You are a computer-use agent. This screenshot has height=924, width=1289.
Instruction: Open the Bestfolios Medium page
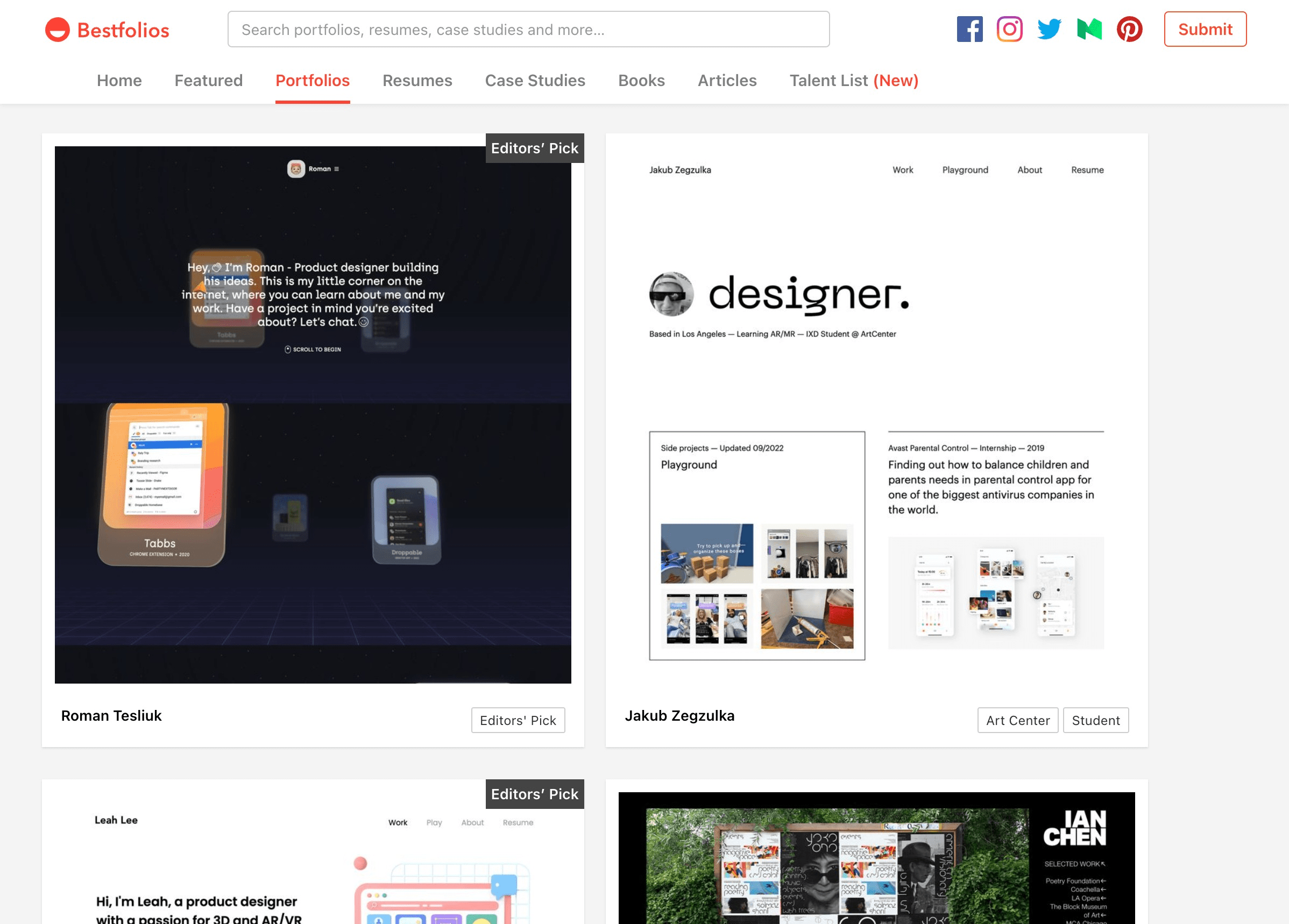click(1089, 29)
